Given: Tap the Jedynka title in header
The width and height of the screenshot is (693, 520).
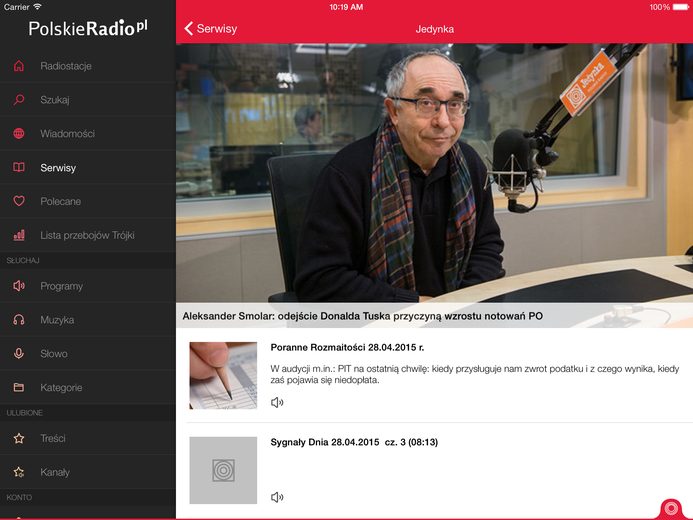Looking at the screenshot, I should click(434, 29).
